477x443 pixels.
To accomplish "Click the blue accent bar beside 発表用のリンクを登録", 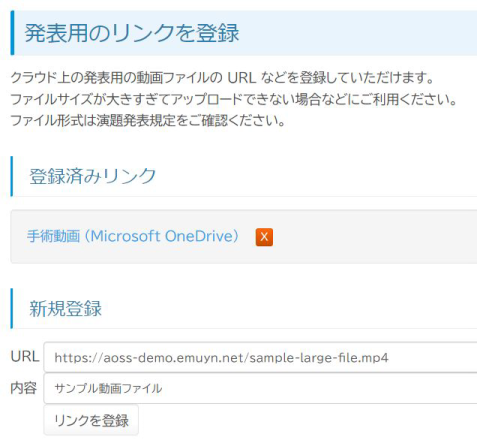I will click(12, 33).
